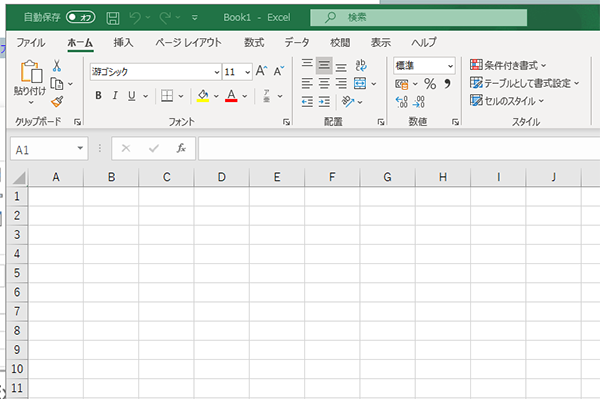Click the Top Align icon
The image size is (600, 399).
point(307,64)
